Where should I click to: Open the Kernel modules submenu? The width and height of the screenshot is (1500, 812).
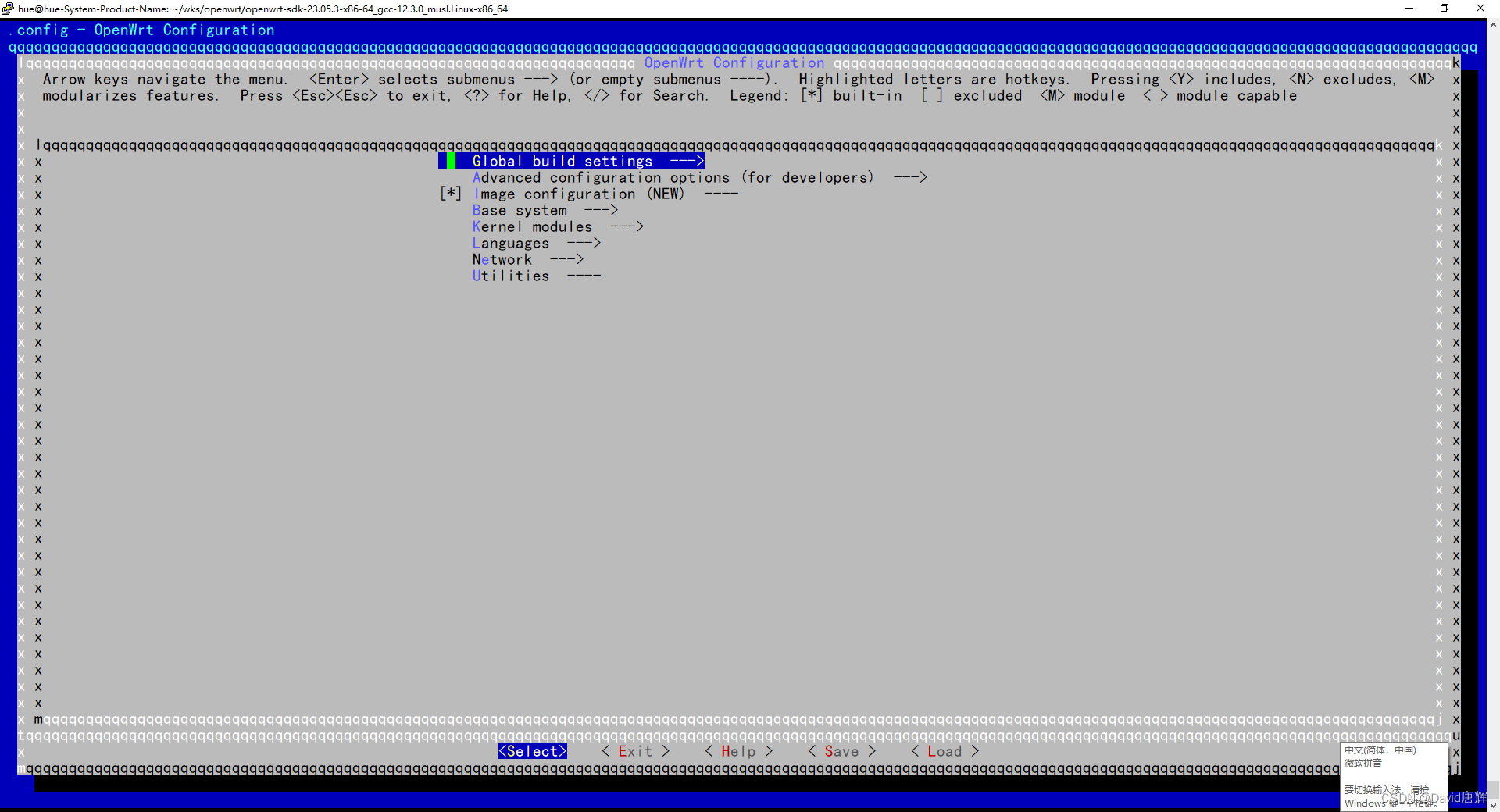[x=558, y=226]
